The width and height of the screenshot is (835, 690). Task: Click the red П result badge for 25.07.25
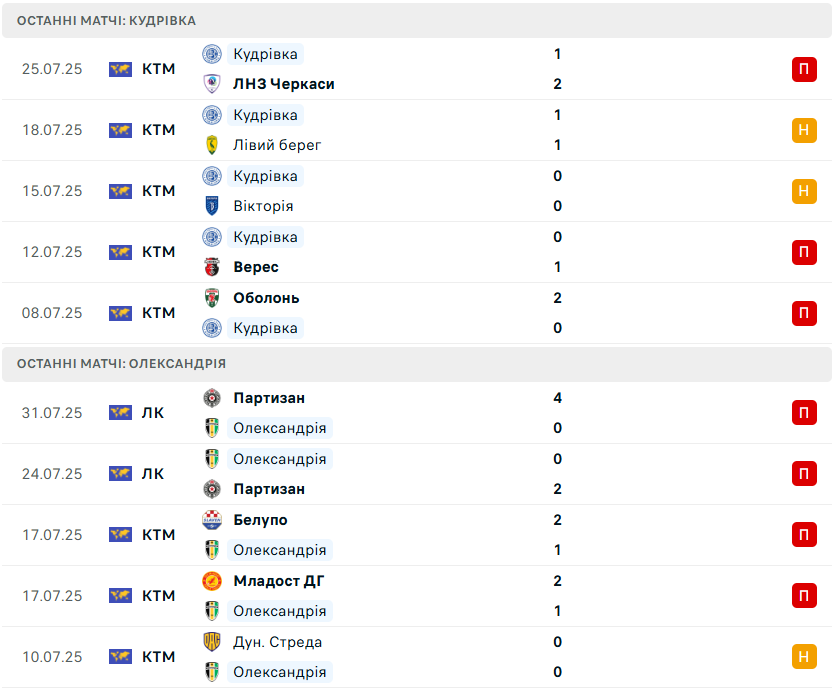[804, 69]
